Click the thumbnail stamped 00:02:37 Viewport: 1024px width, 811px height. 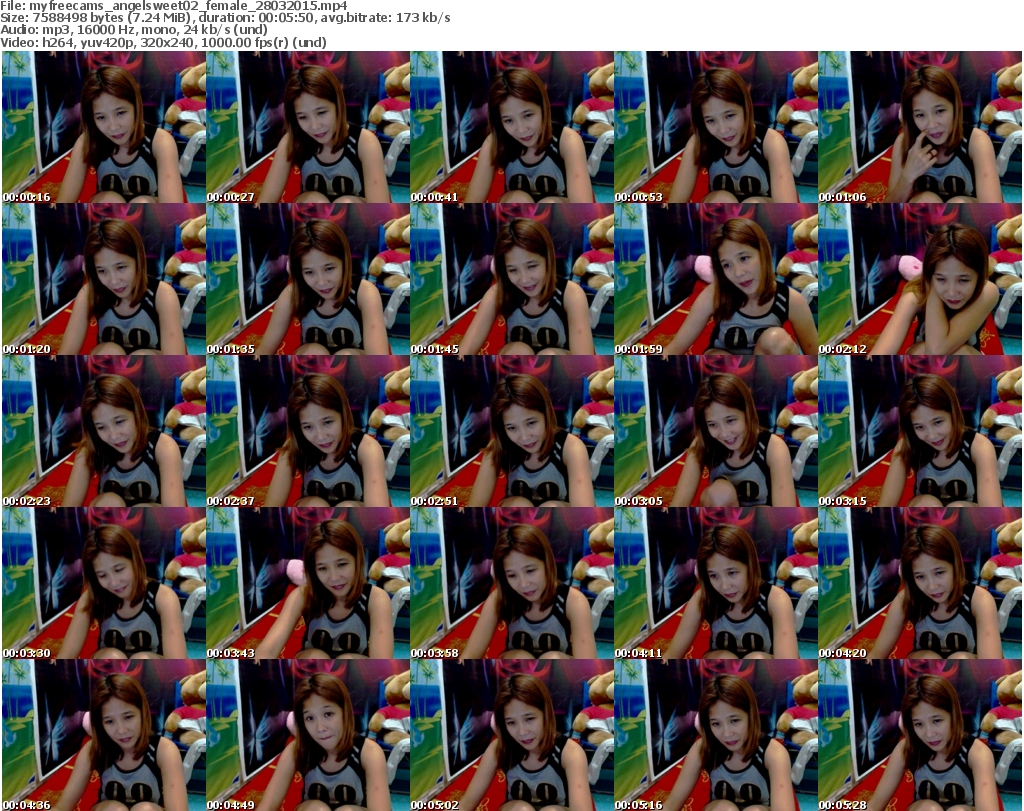coord(308,432)
